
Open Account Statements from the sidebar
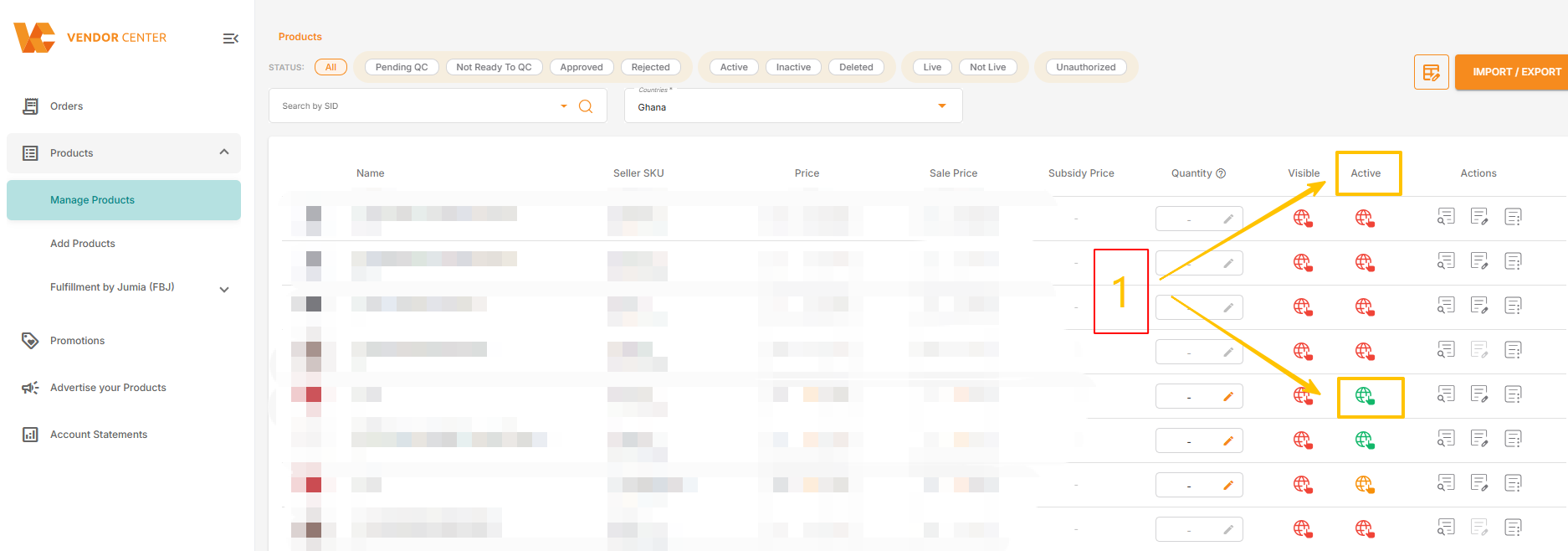point(99,435)
